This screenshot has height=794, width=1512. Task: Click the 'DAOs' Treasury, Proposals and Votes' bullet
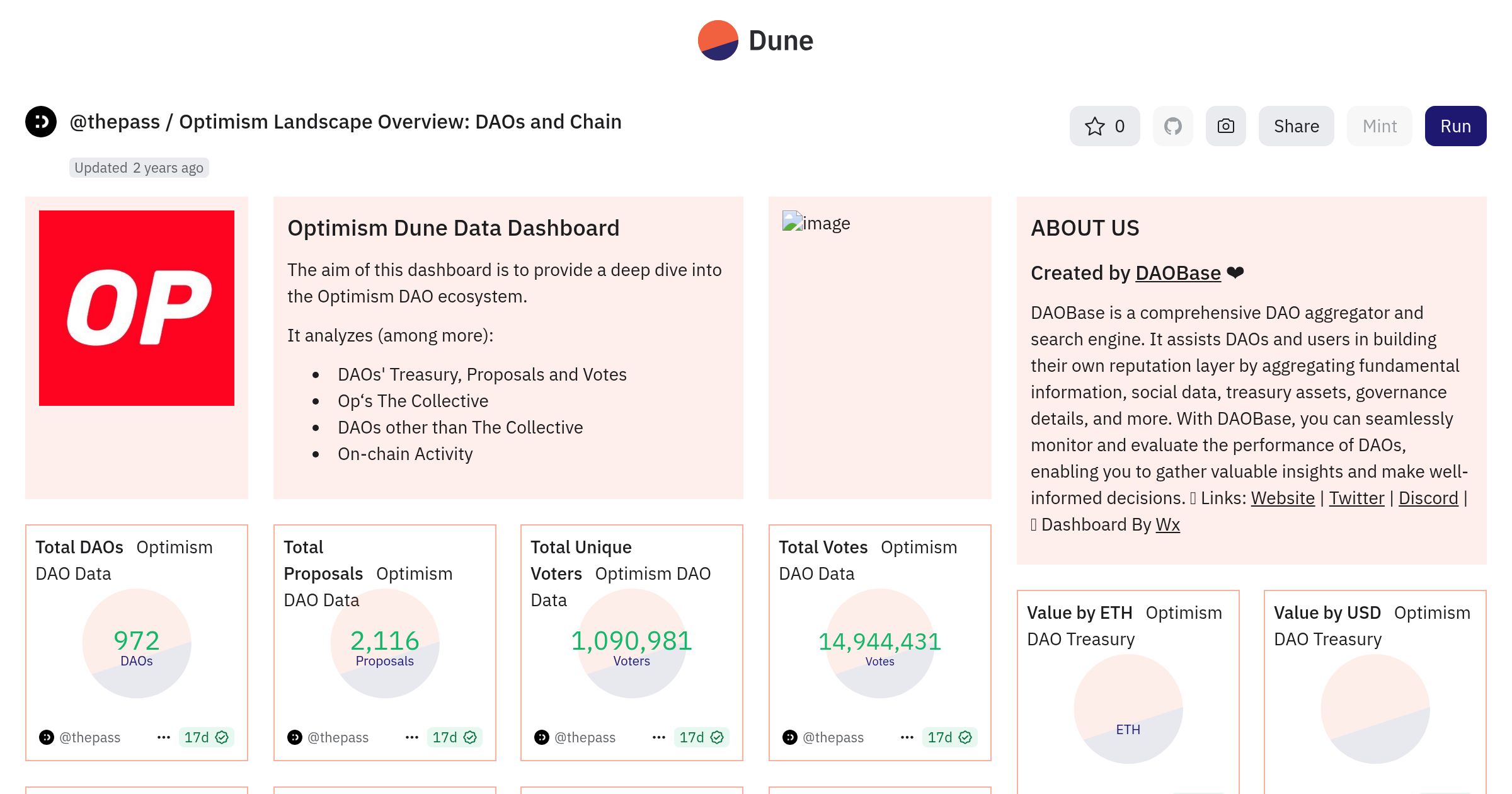[x=482, y=374]
